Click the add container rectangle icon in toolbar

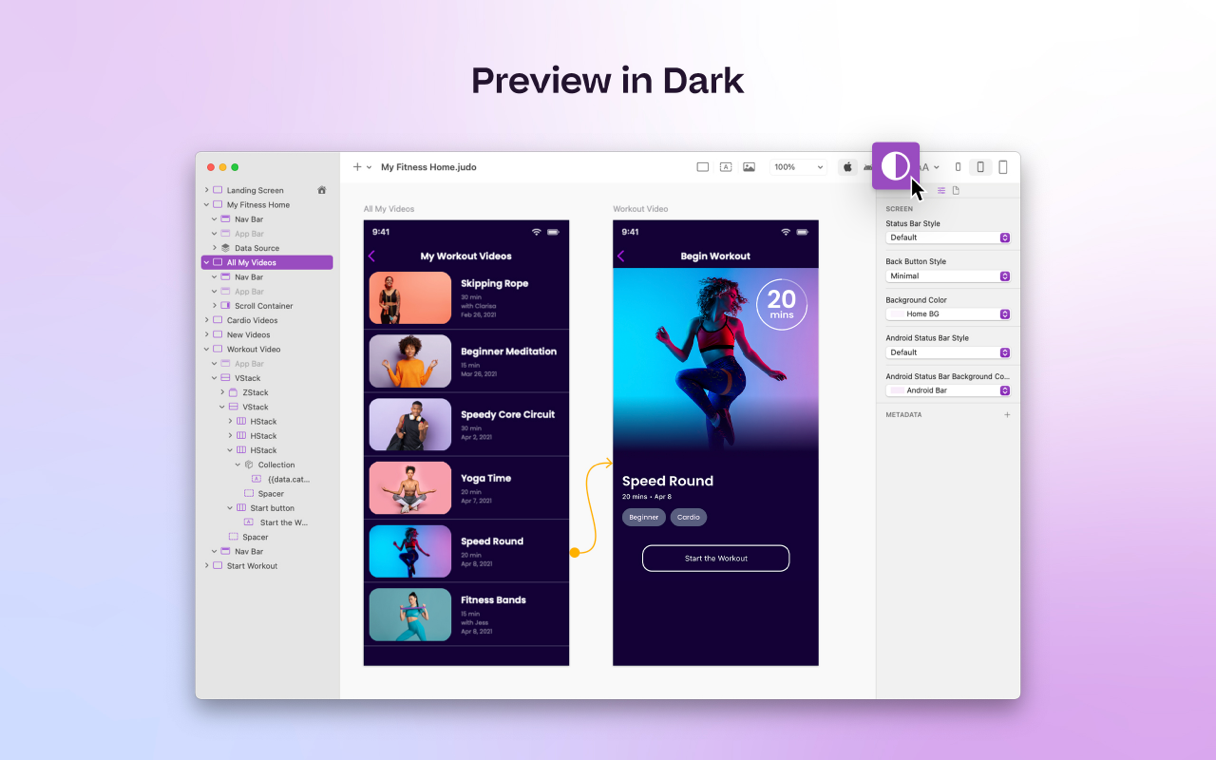pyautogui.click(x=703, y=167)
